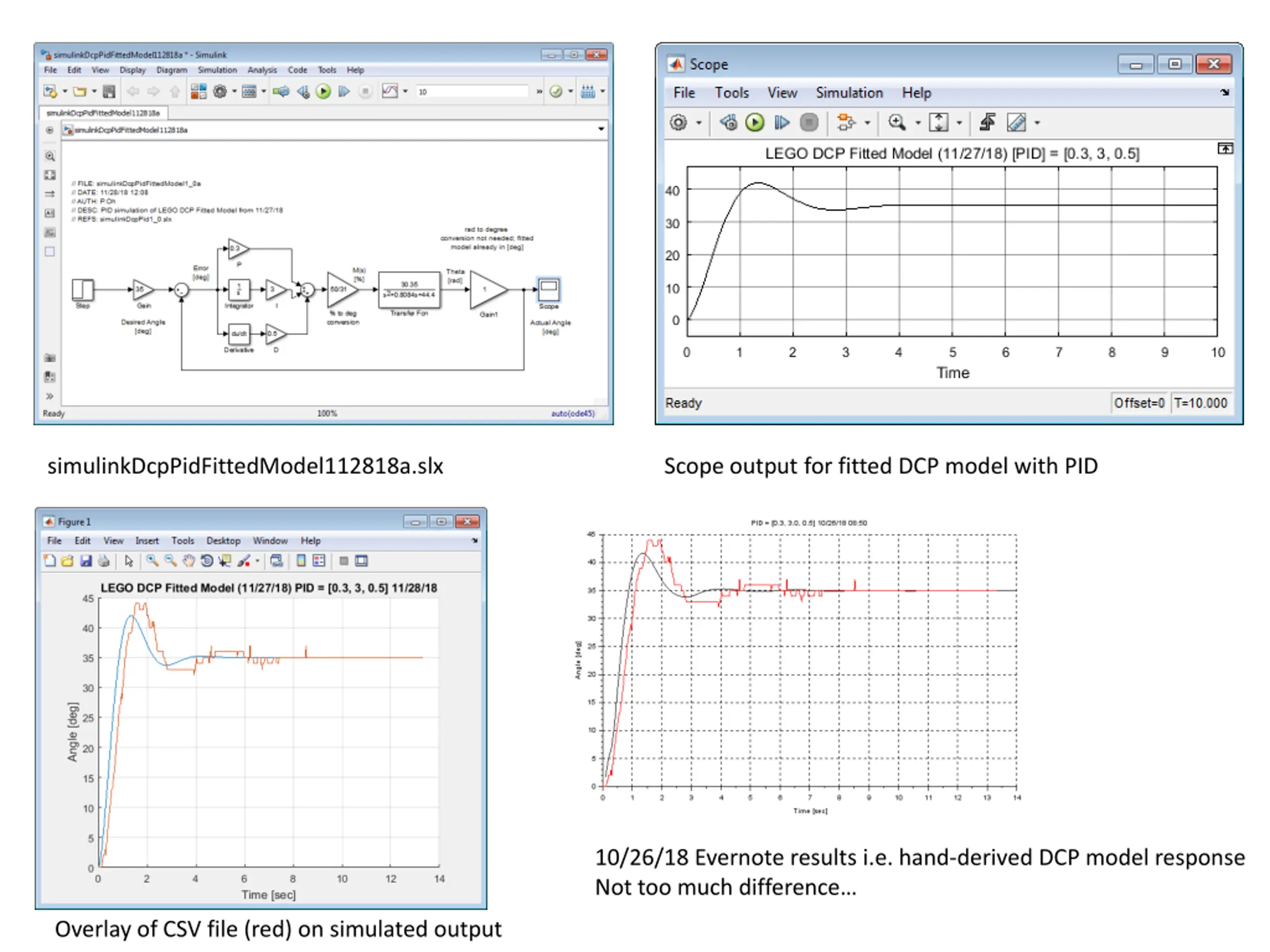Open the Figure 1 Desktop menu
This screenshot has width=1270, height=952.
pyautogui.click(x=223, y=540)
